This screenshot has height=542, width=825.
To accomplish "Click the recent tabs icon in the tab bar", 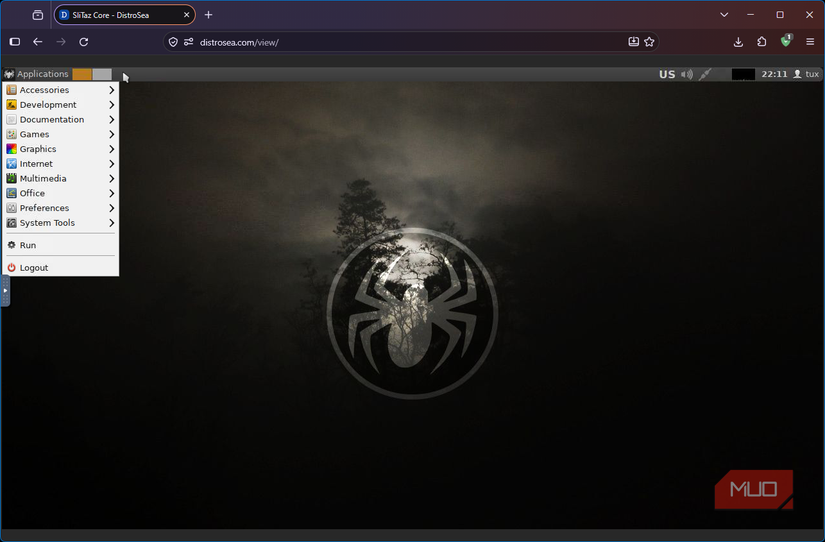I will coord(38,15).
